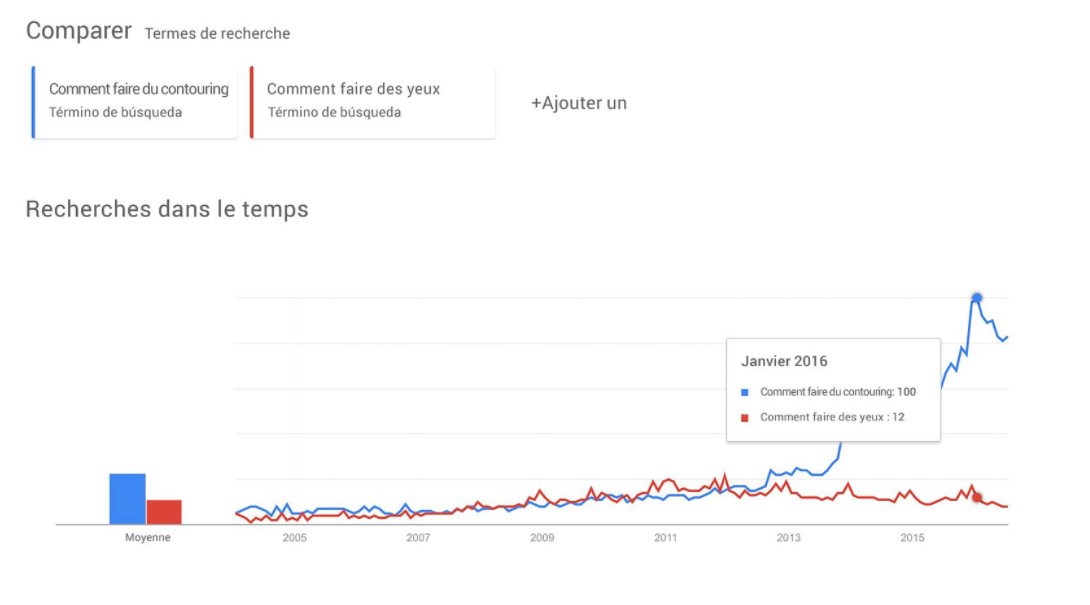Image resolution: width=1090 pixels, height=605 pixels.
Task: Click the "Comment faire du contouring: 100" tooltip entry
Action: click(x=837, y=392)
